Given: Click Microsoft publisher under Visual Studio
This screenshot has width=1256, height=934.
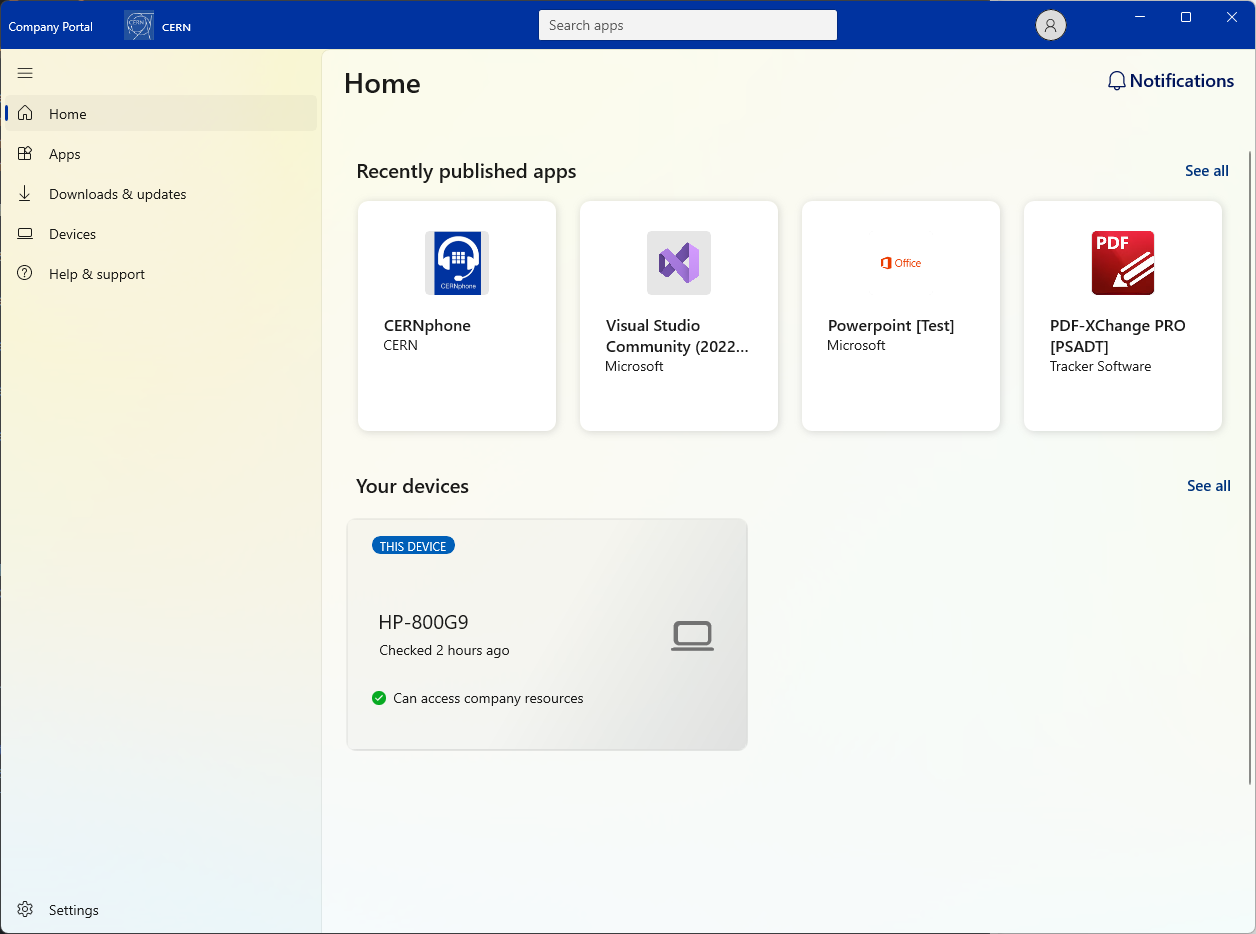Looking at the screenshot, I should point(635,366).
